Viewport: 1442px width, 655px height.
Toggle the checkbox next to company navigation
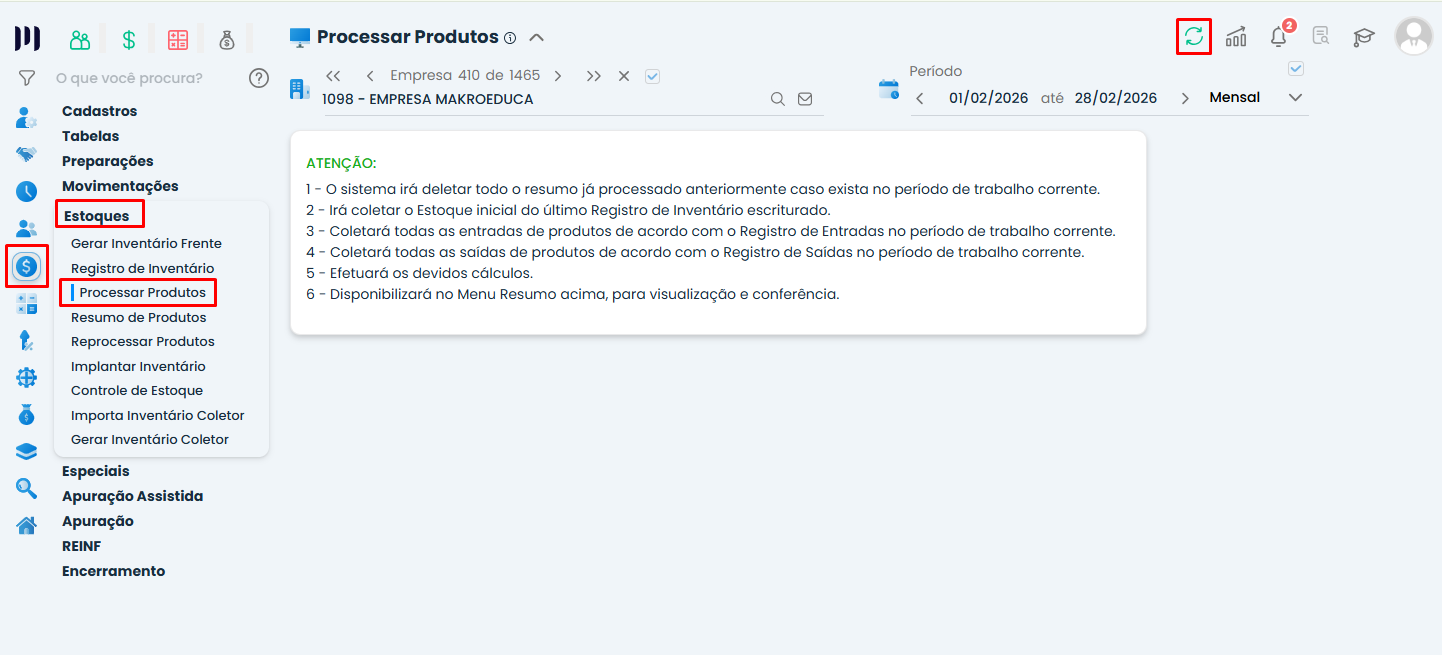click(653, 76)
